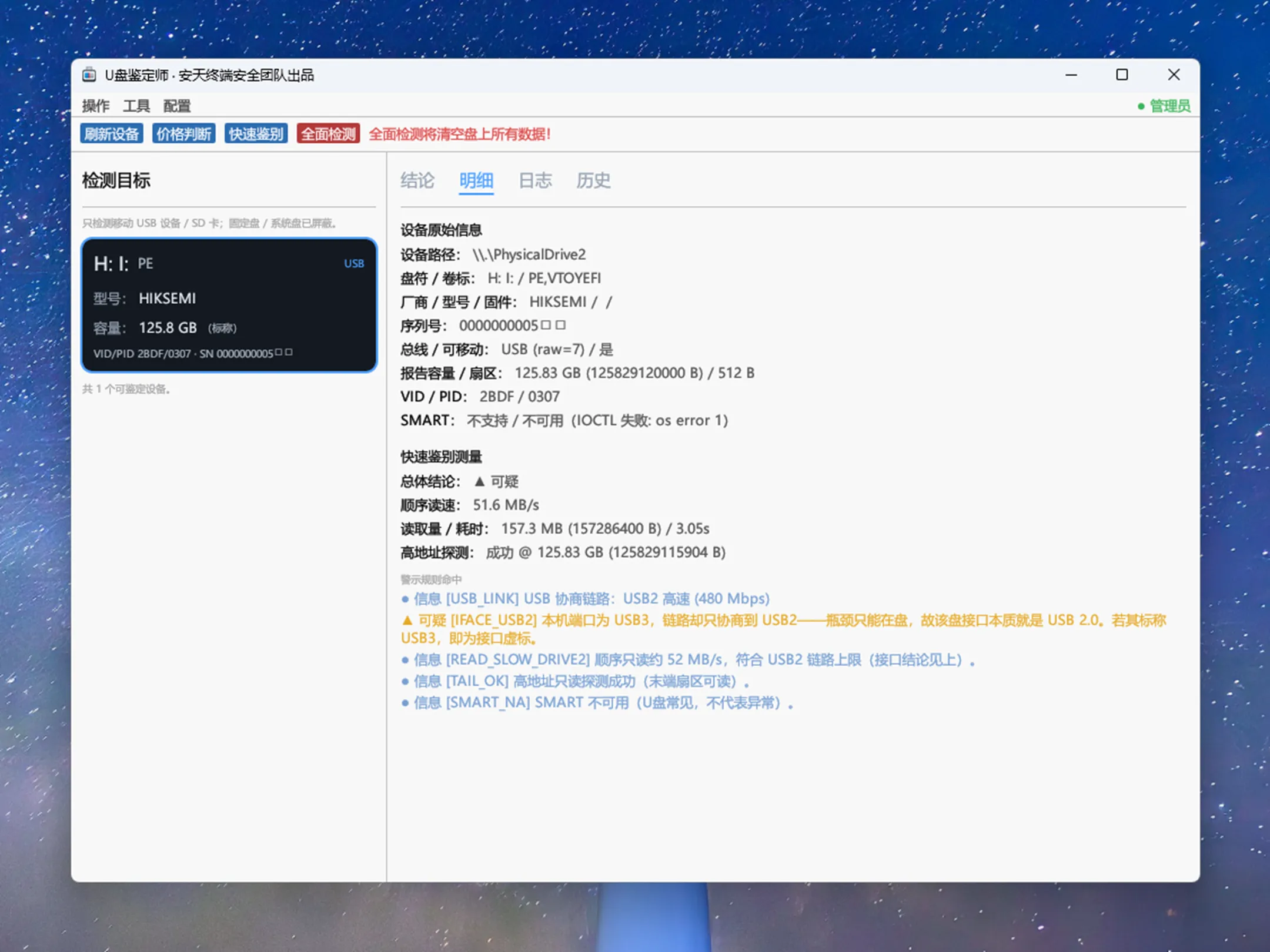Screen dimensions: 1270x952
Task: Click the 125.83 GB reported capacity line
Action: coord(577,373)
